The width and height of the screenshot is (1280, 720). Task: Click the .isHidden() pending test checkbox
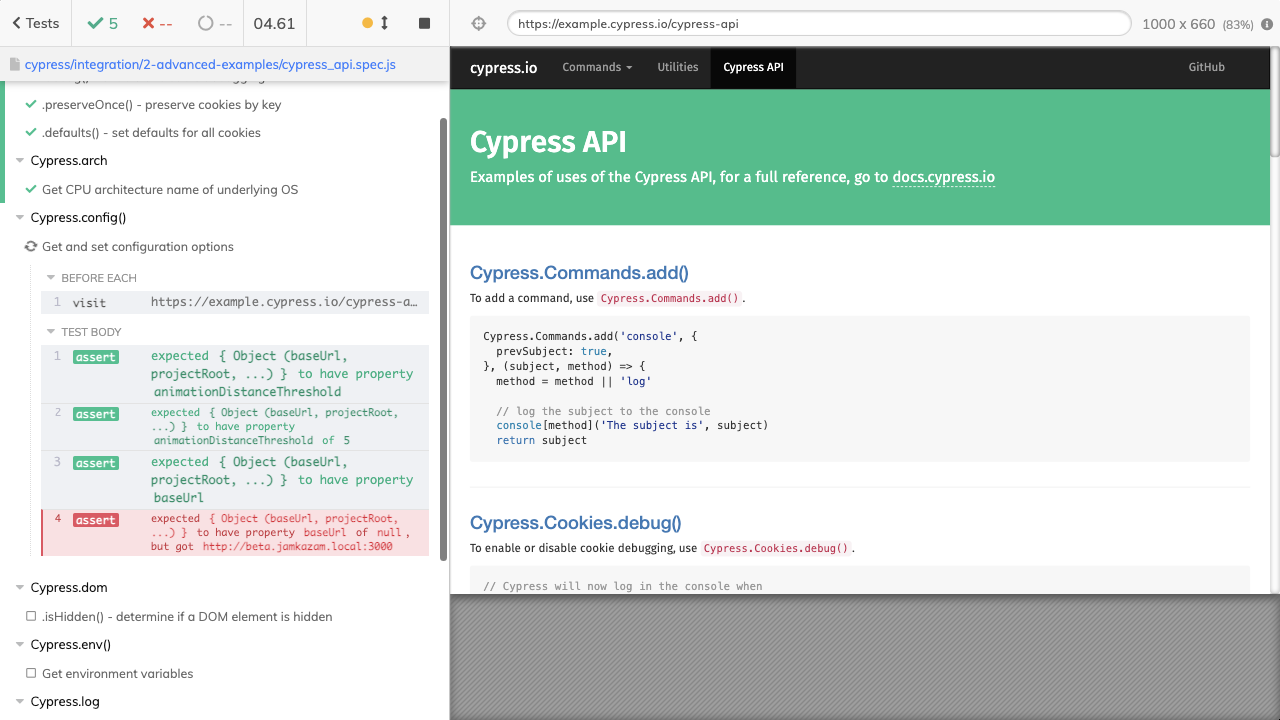(x=31, y=617)
